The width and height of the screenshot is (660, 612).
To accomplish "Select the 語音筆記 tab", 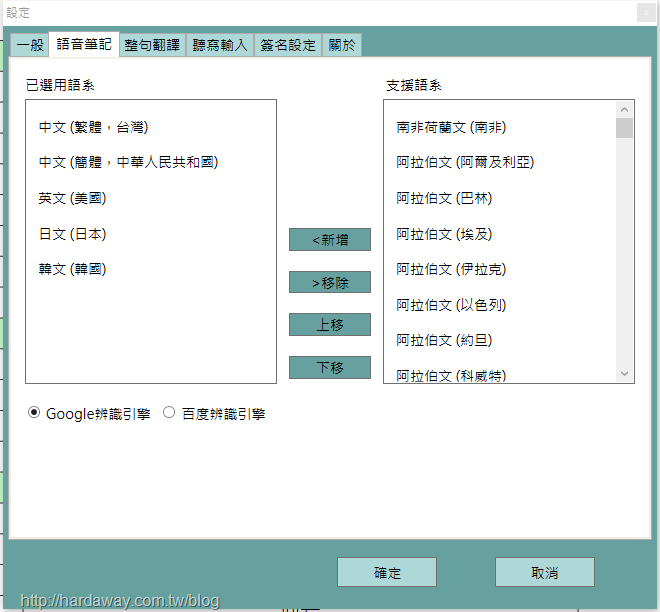I will click(x=84, y=44).
